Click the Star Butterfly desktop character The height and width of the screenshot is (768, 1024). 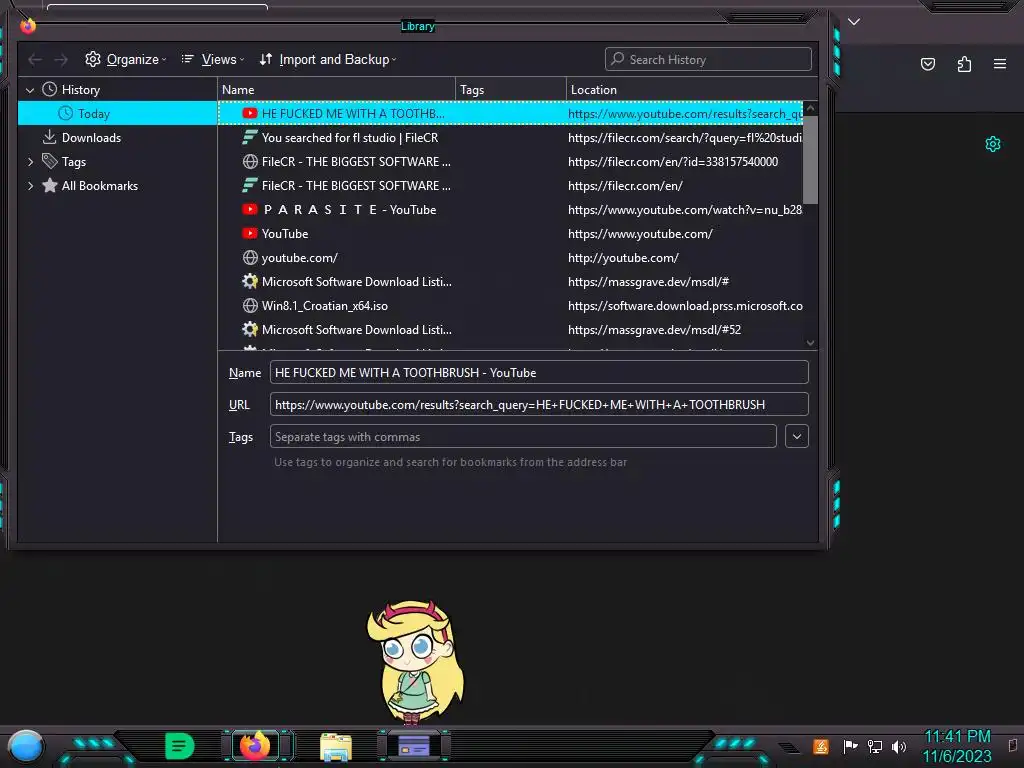click(415, 663)
